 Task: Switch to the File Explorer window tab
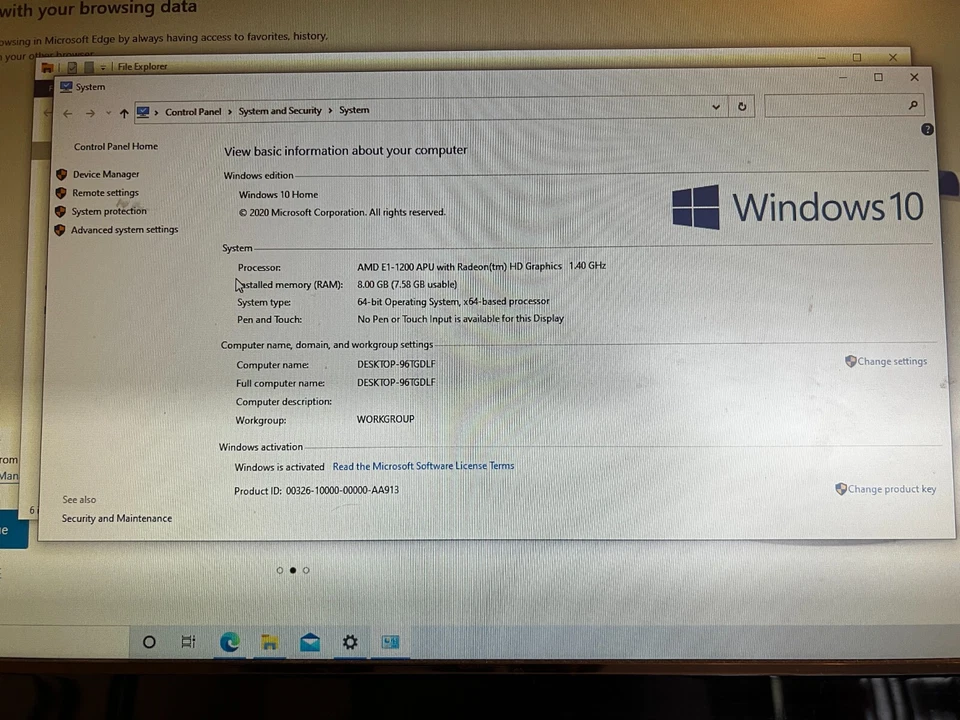coord(141,66)
